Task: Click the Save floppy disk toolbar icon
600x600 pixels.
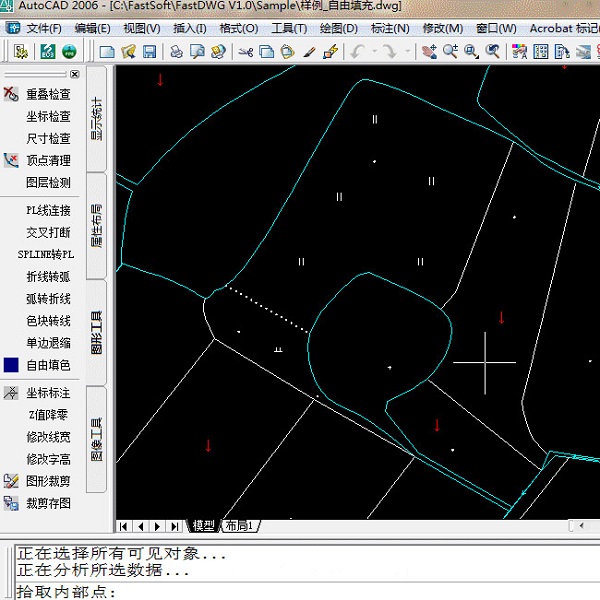Action: point(149,51)
